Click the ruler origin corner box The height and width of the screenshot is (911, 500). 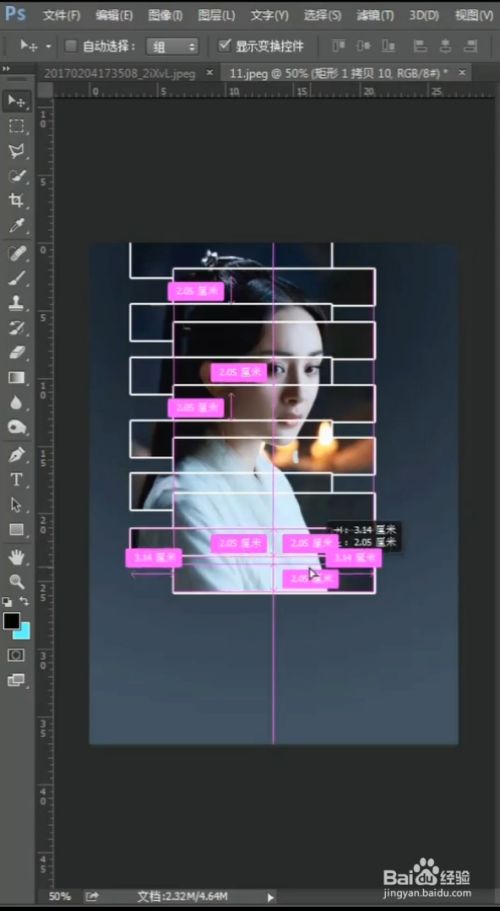[x=45, y=90]
